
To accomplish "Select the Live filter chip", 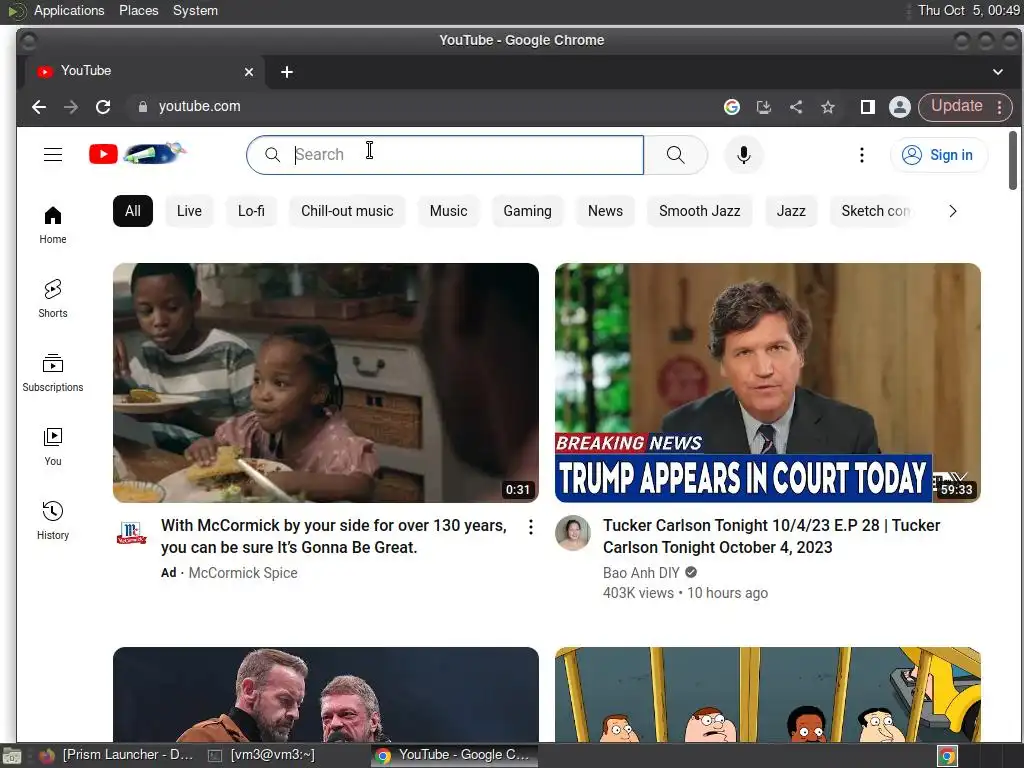I will (x=189, y=211).
